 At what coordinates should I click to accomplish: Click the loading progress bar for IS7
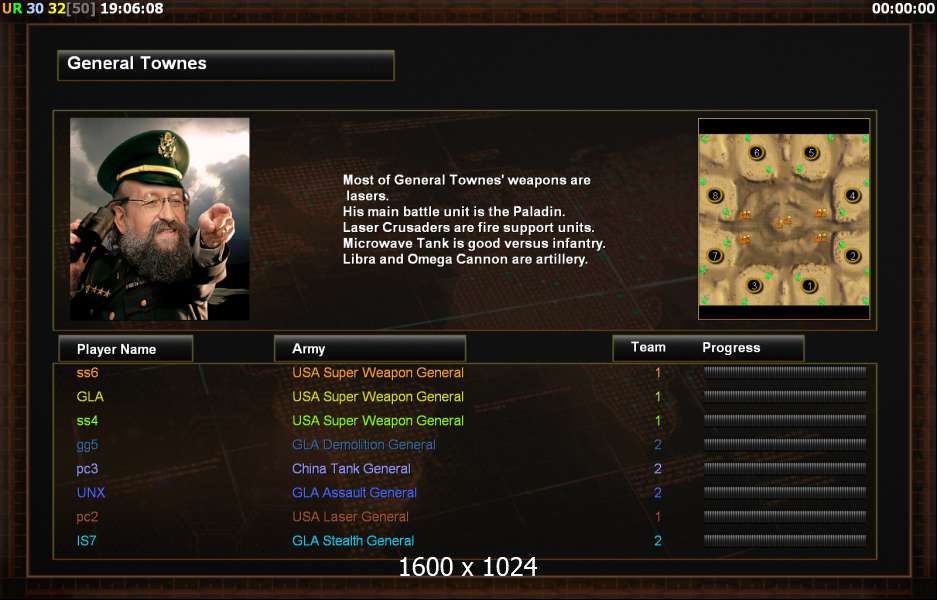coord(785,540)
